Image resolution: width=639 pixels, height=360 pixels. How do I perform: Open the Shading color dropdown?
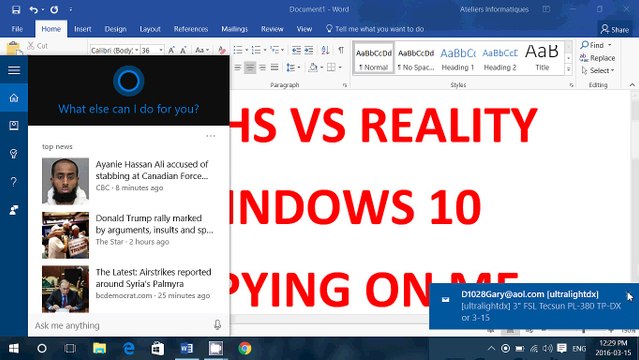(x=322, y=67)
